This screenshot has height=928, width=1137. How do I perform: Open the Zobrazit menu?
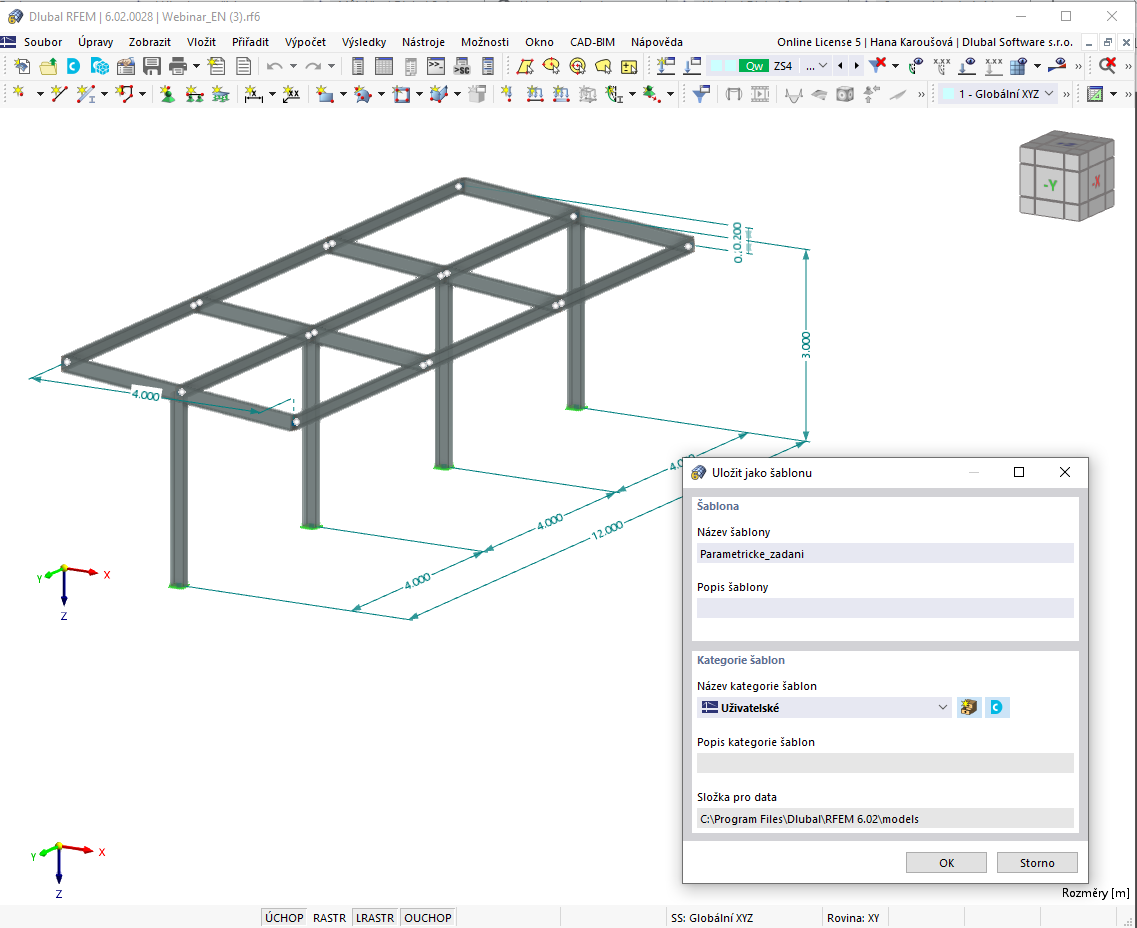150,42
